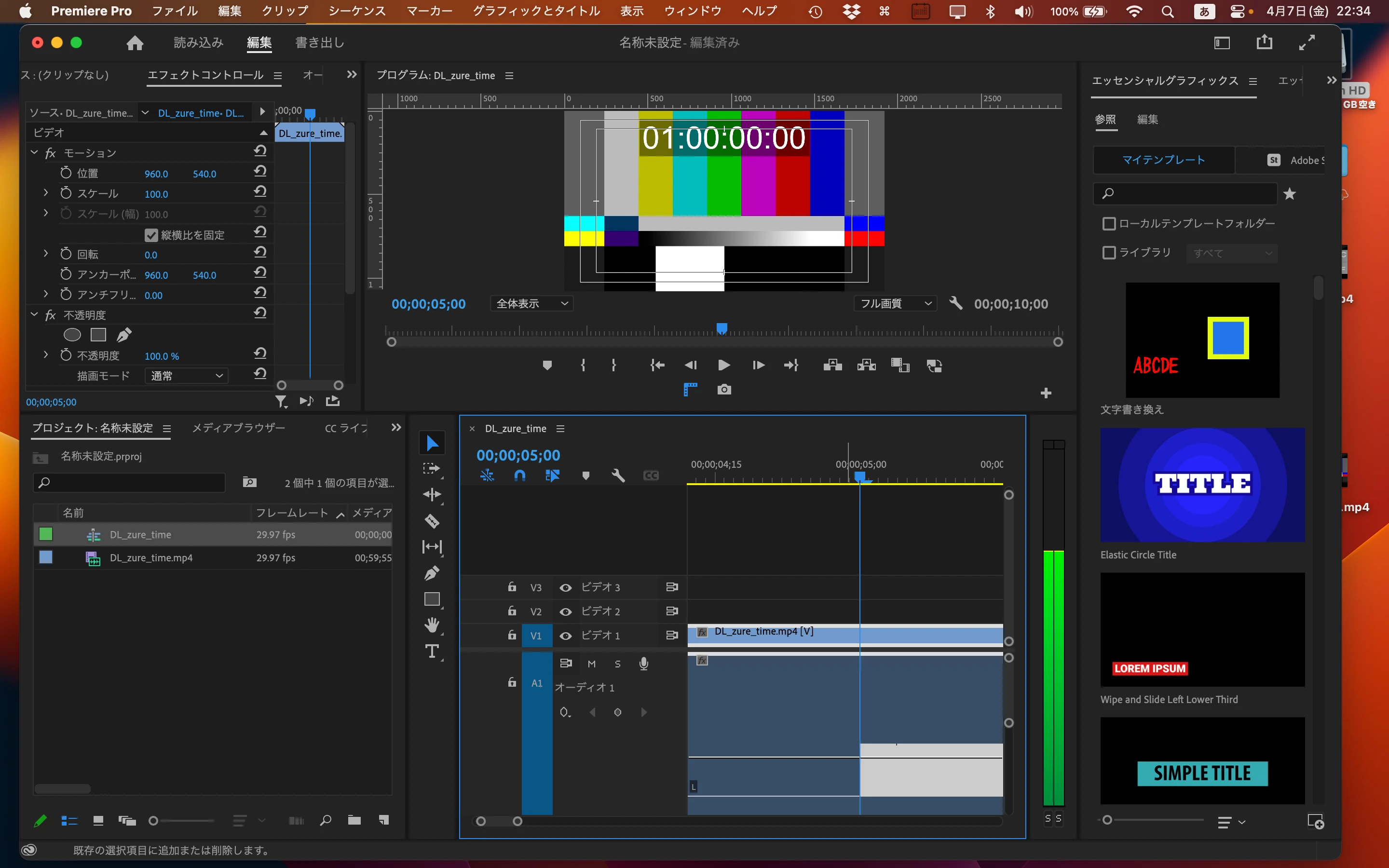The height and width of the screenshot is (868, 1389).
Task: Enable the ローカルテンプレートフォルダー checkbox
Action: tap(1109, 223)
